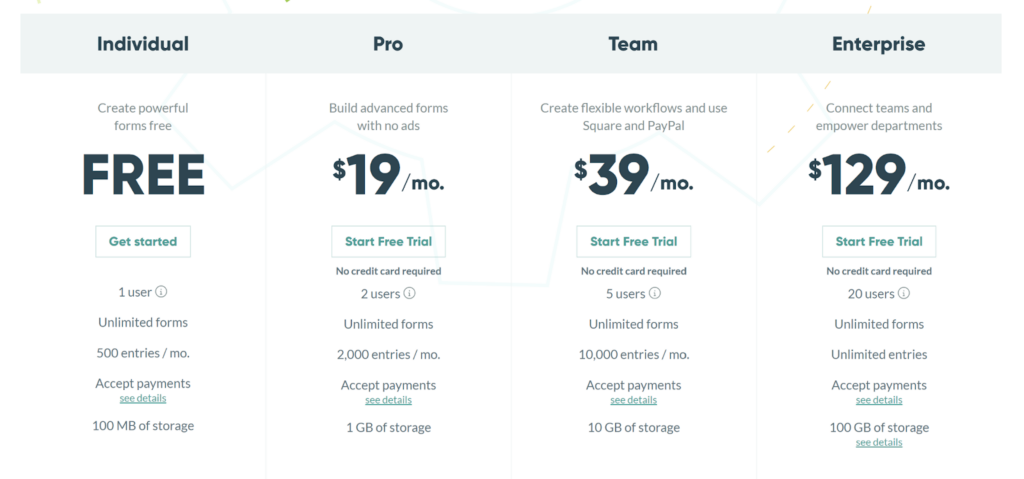
Task: Click info icon next to 1 user
Action: tap(161, 292)
